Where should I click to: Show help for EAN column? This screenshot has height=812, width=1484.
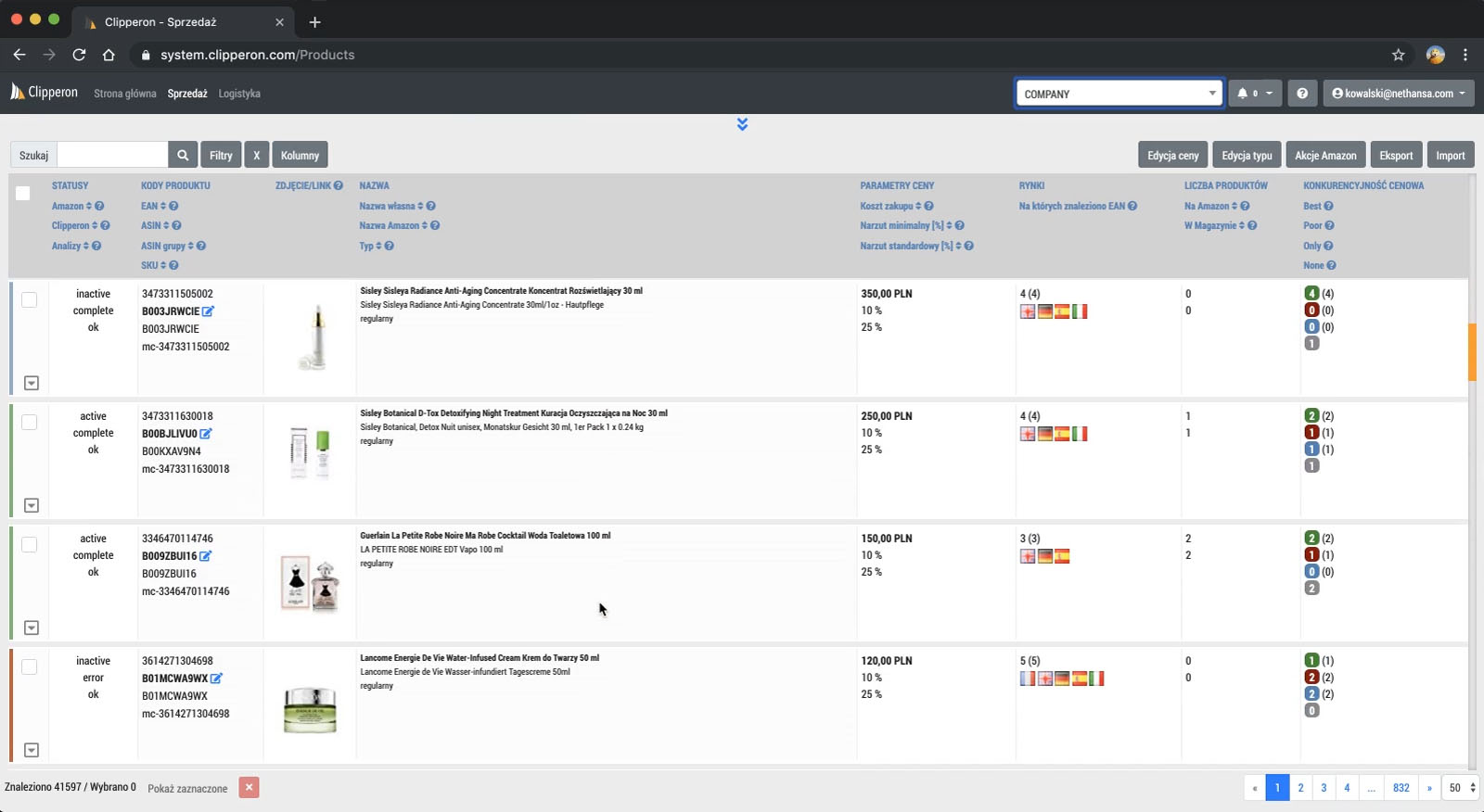tap(173, 206)
